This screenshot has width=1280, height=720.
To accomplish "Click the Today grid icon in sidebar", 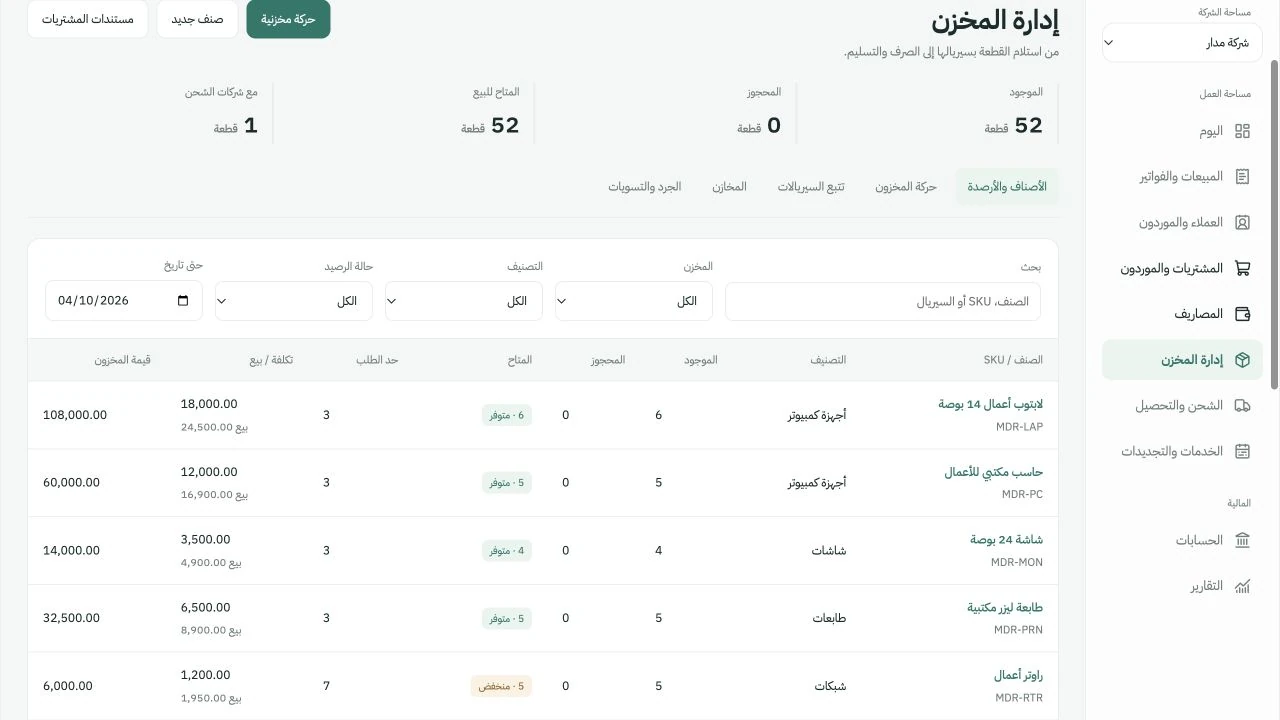I will [1242, 131].
